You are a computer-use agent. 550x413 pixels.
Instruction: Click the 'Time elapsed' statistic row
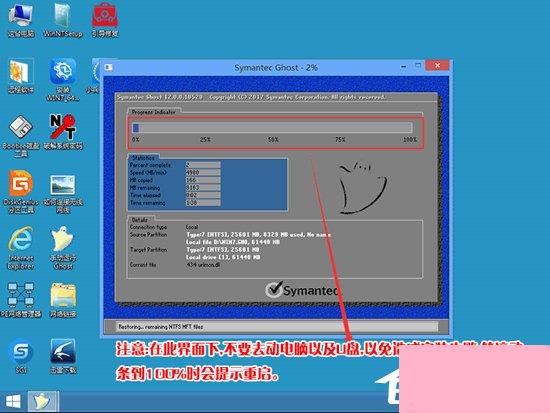175,195
